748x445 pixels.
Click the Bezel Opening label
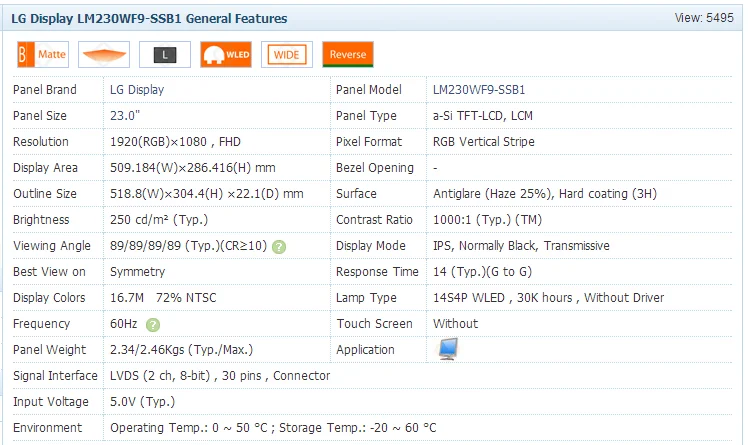click(375, 168)
